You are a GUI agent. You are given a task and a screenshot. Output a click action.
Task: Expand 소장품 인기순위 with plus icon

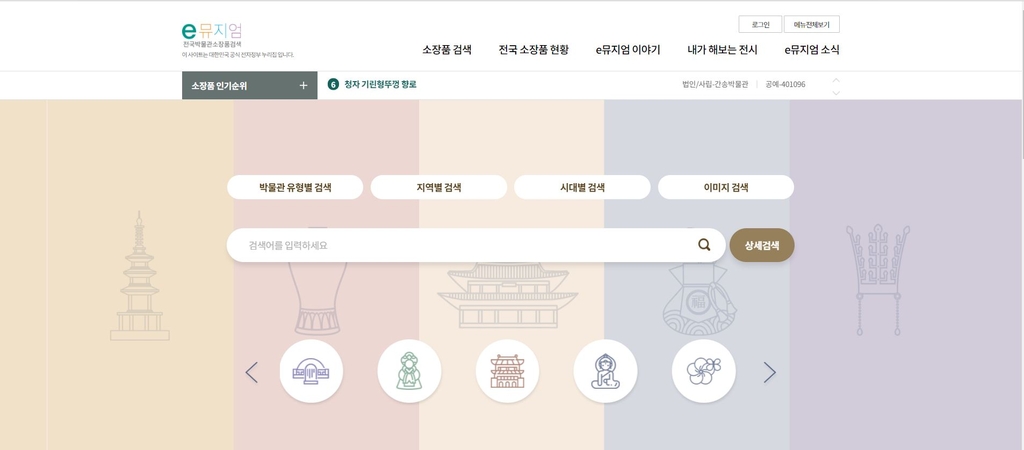pyautogui.click(x=303, y=85)
